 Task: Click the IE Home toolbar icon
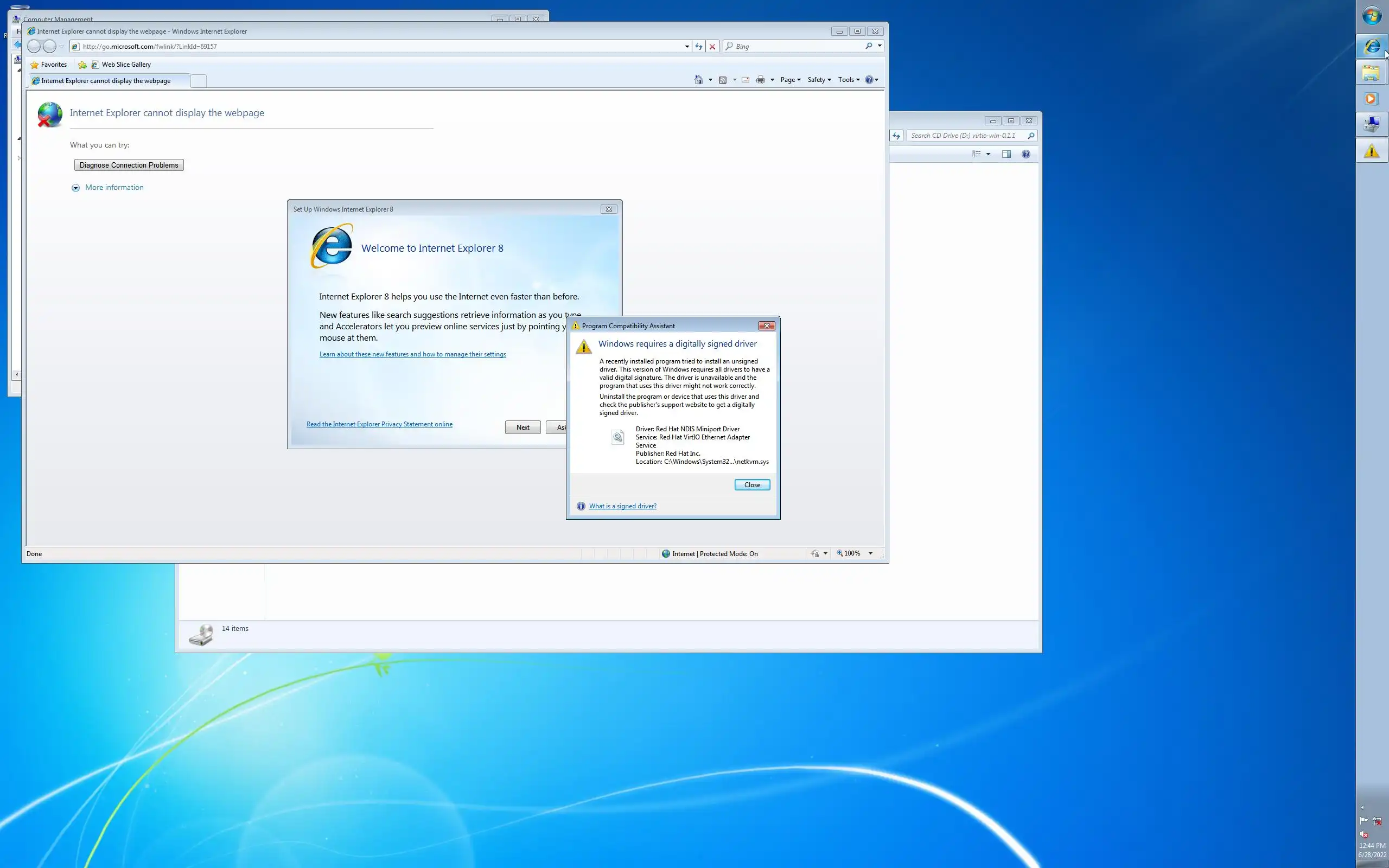click(698, 80)
